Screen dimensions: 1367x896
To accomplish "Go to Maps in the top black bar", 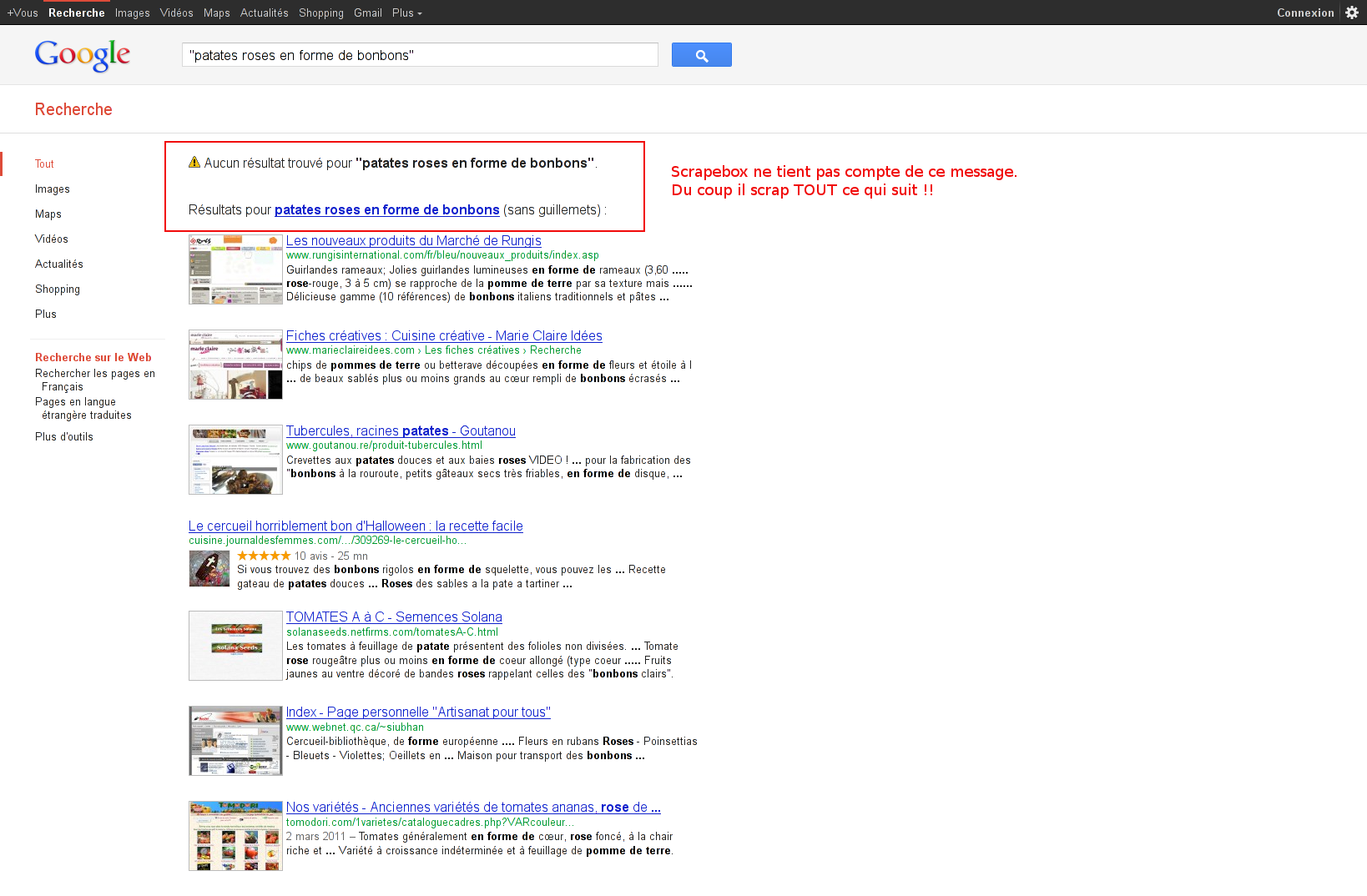I will tap(217, 13).
